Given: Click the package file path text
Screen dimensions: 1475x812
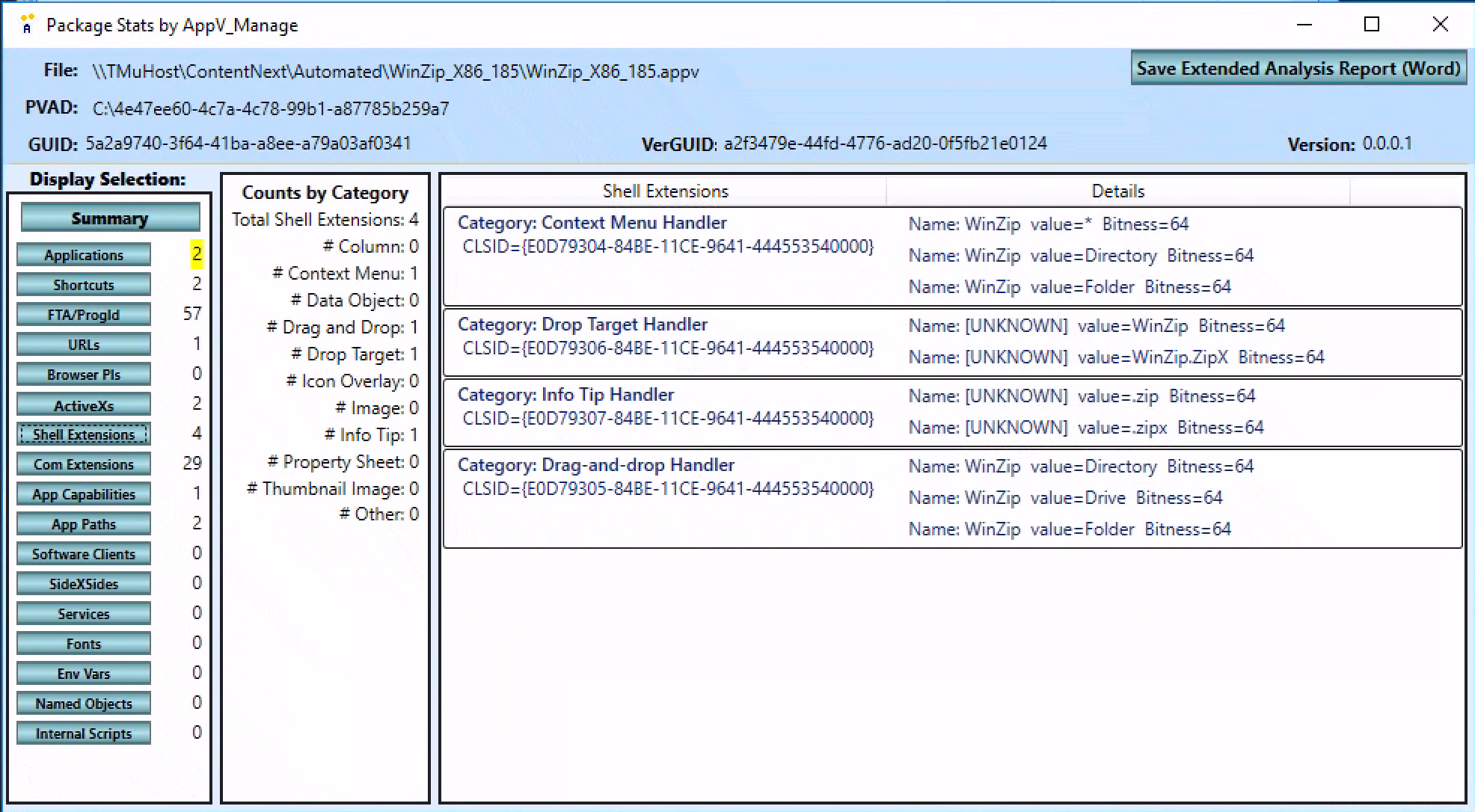Looking at the screenshot, I should 396,72.
